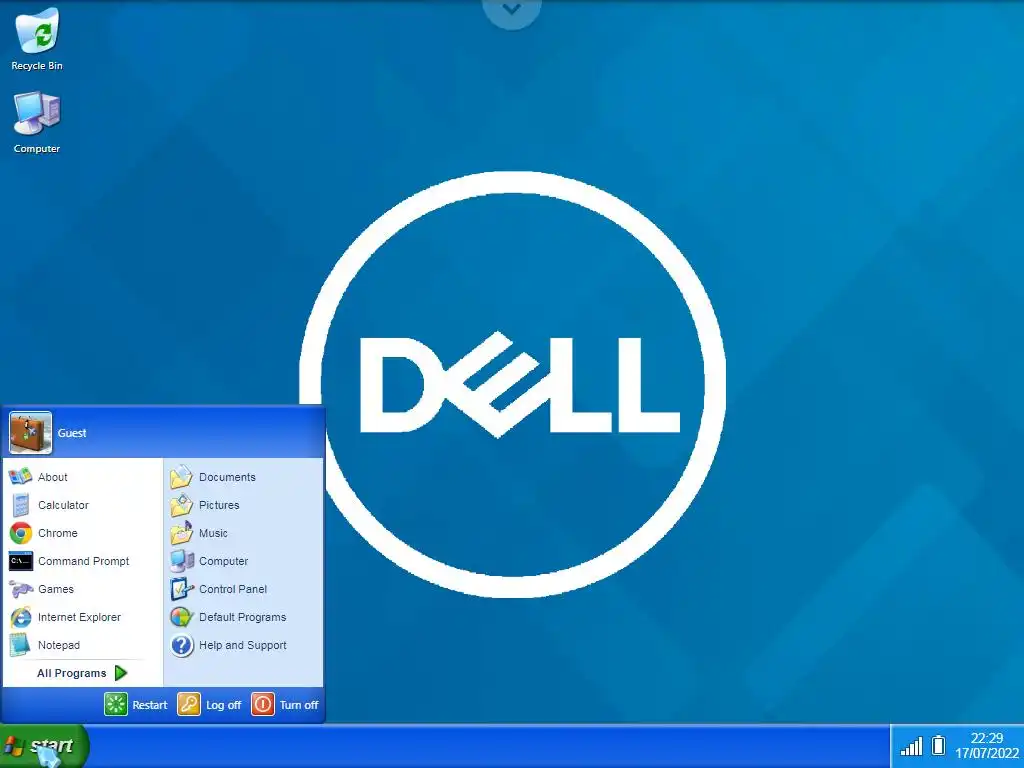
Task: Click the Notepad label text
Action: [x=59, y=646]
